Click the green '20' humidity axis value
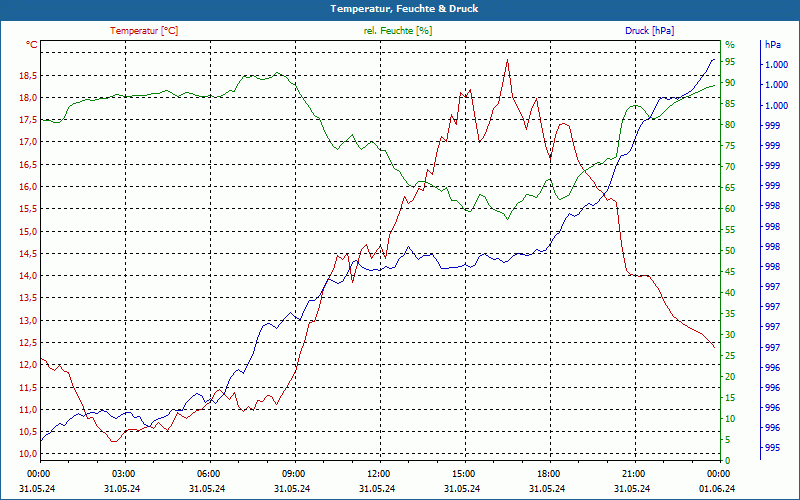The height and width of the screenshot is (500, 800). [x=730, y=377]
